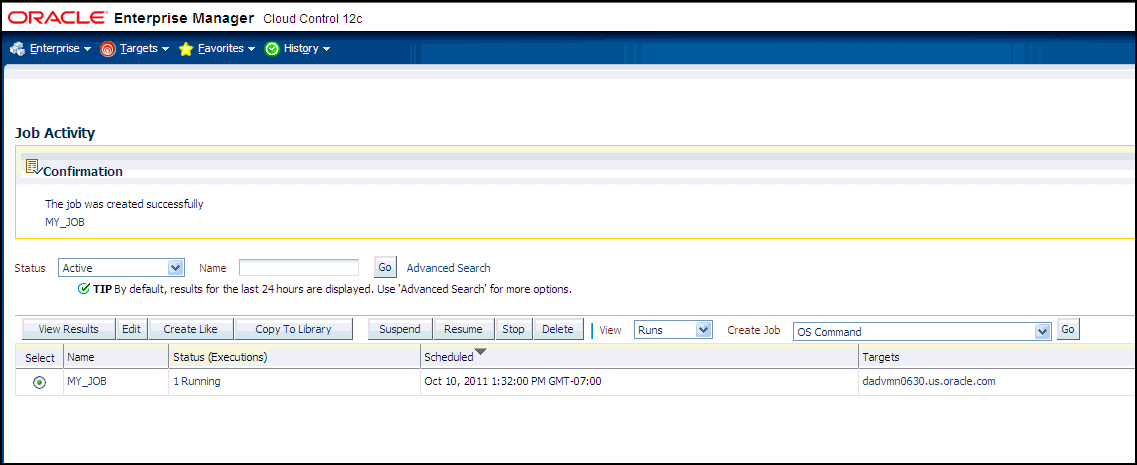Click Go next to Name field
Screen dimensions: 1137x465
point(384,267)
